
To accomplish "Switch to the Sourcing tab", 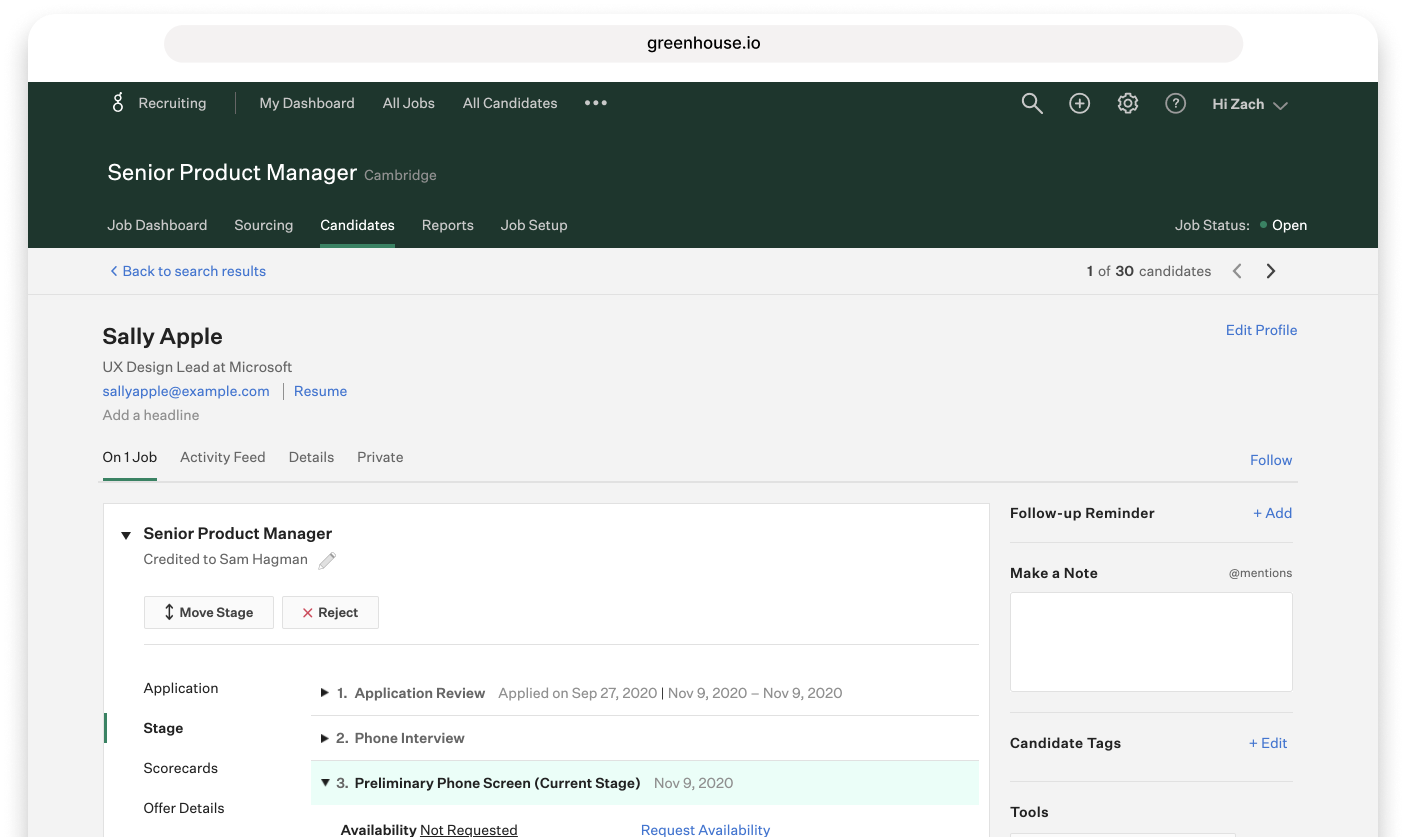I will coord(264,225).
